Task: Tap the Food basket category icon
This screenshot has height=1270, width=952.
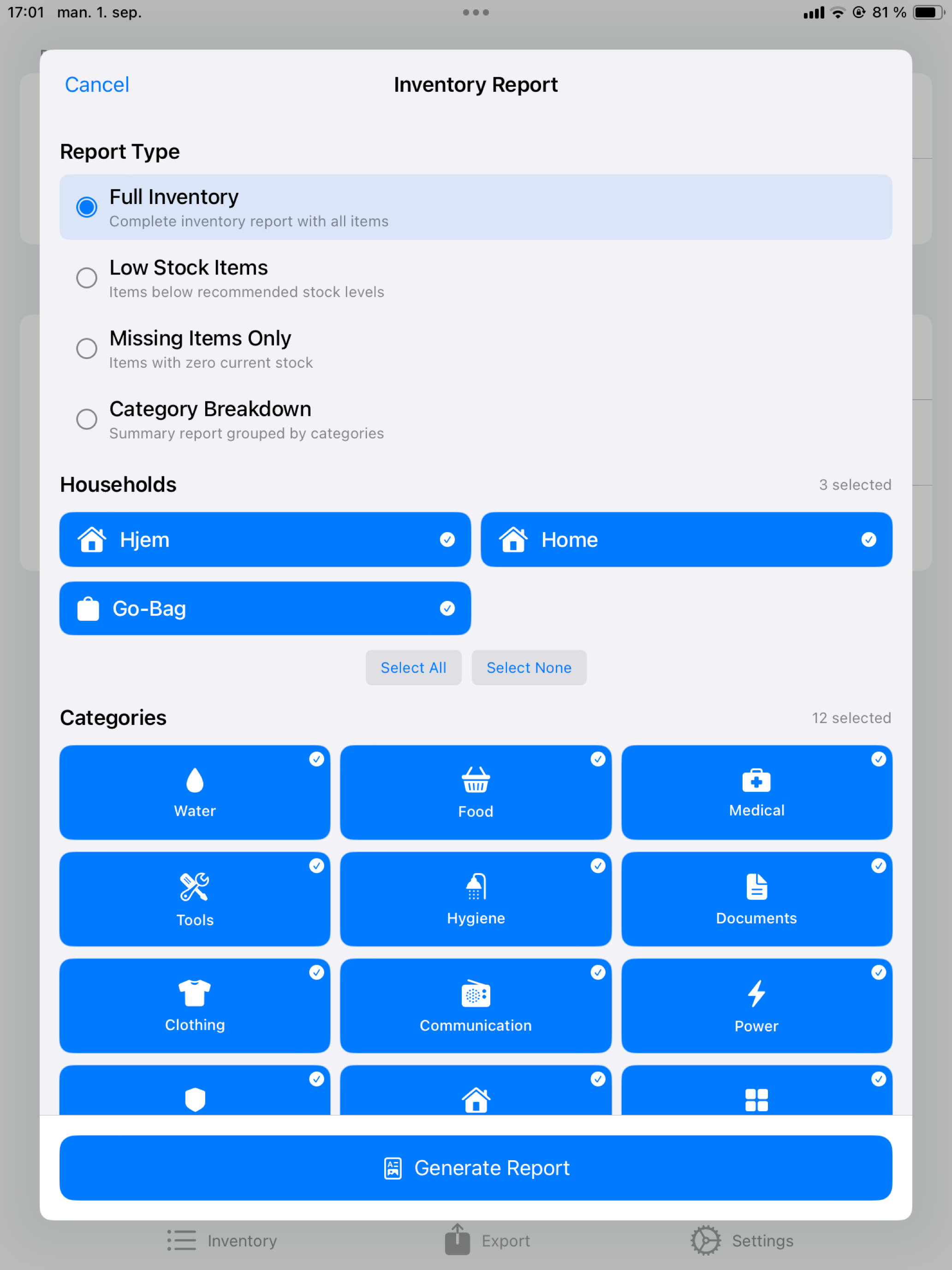Action: [476, 780]
